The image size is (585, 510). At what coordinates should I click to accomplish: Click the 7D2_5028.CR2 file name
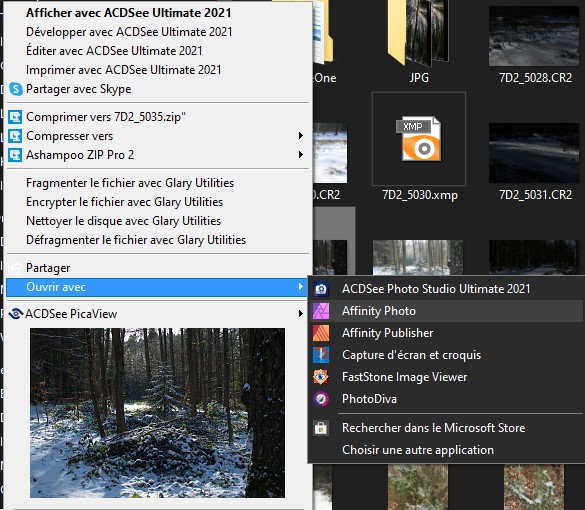coord(535,78)
